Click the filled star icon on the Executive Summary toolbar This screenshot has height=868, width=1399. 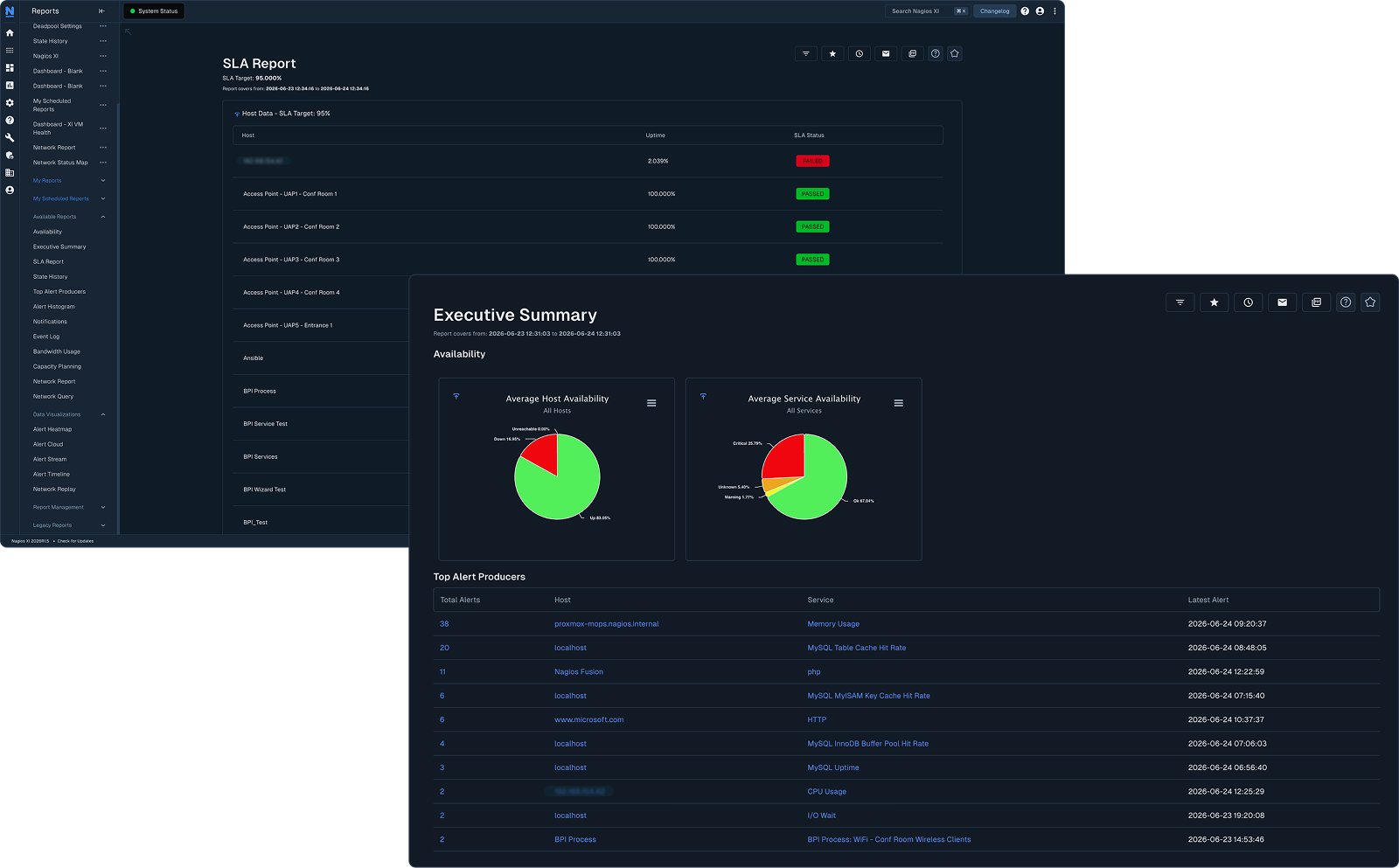[x=1214, y=302]
